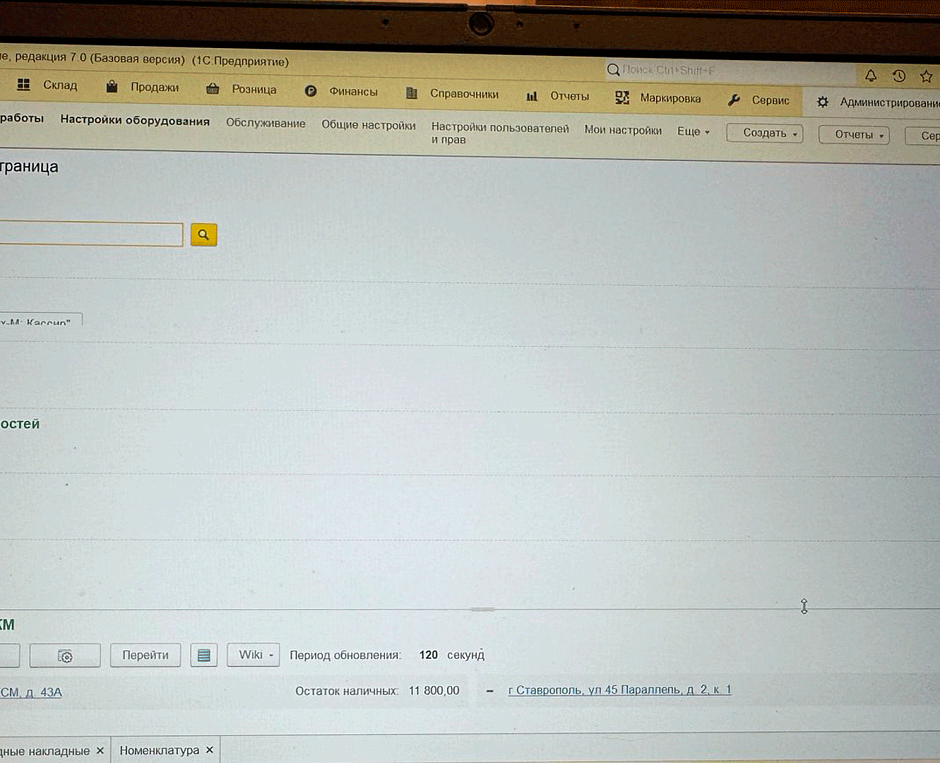Click the partially visible Кассир button
The image size is (940, 763).
[41, 319]
